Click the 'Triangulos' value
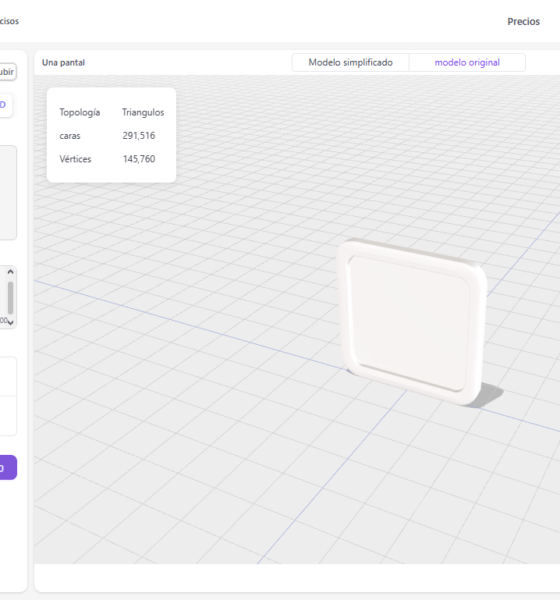 143,112
